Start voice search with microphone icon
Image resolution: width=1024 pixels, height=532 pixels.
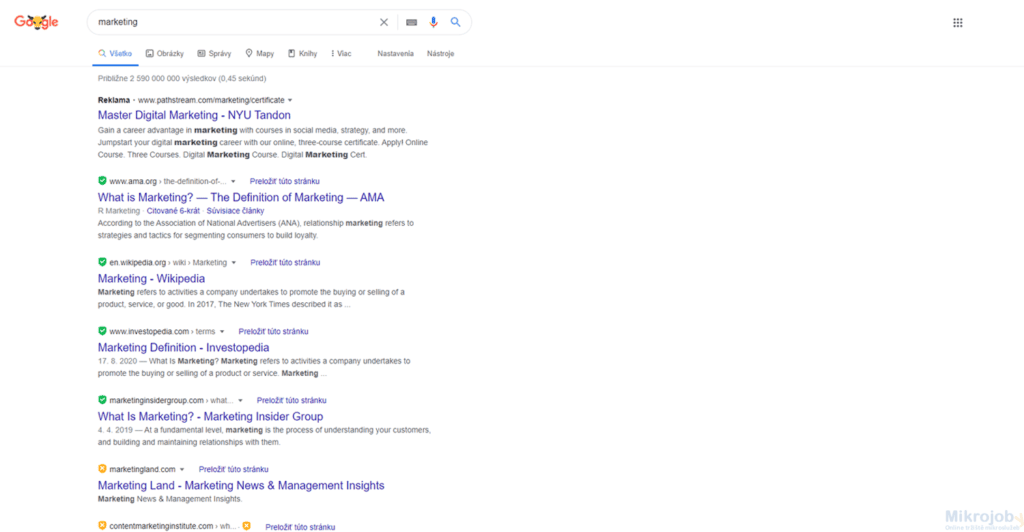[433, 22]
